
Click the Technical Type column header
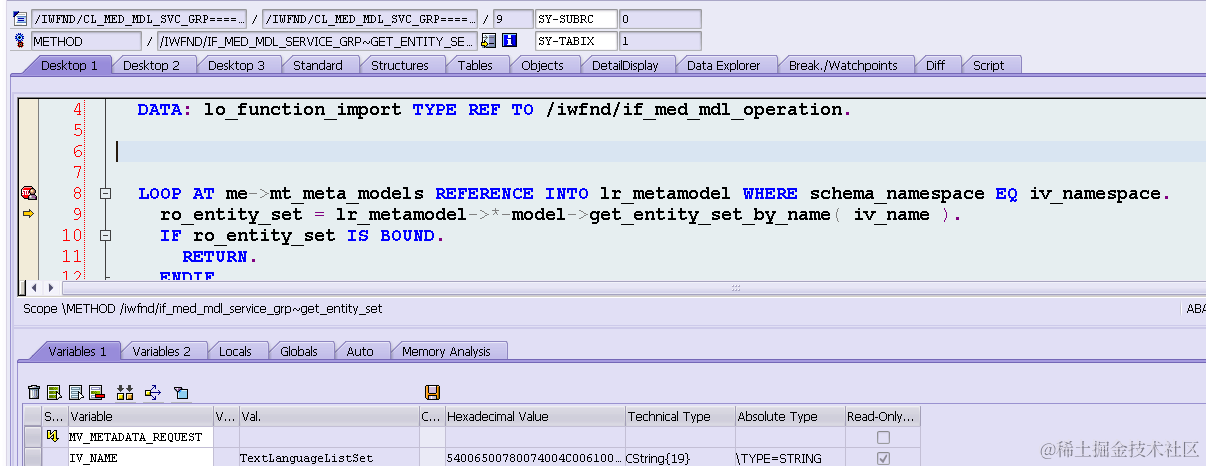click(679, 416)
